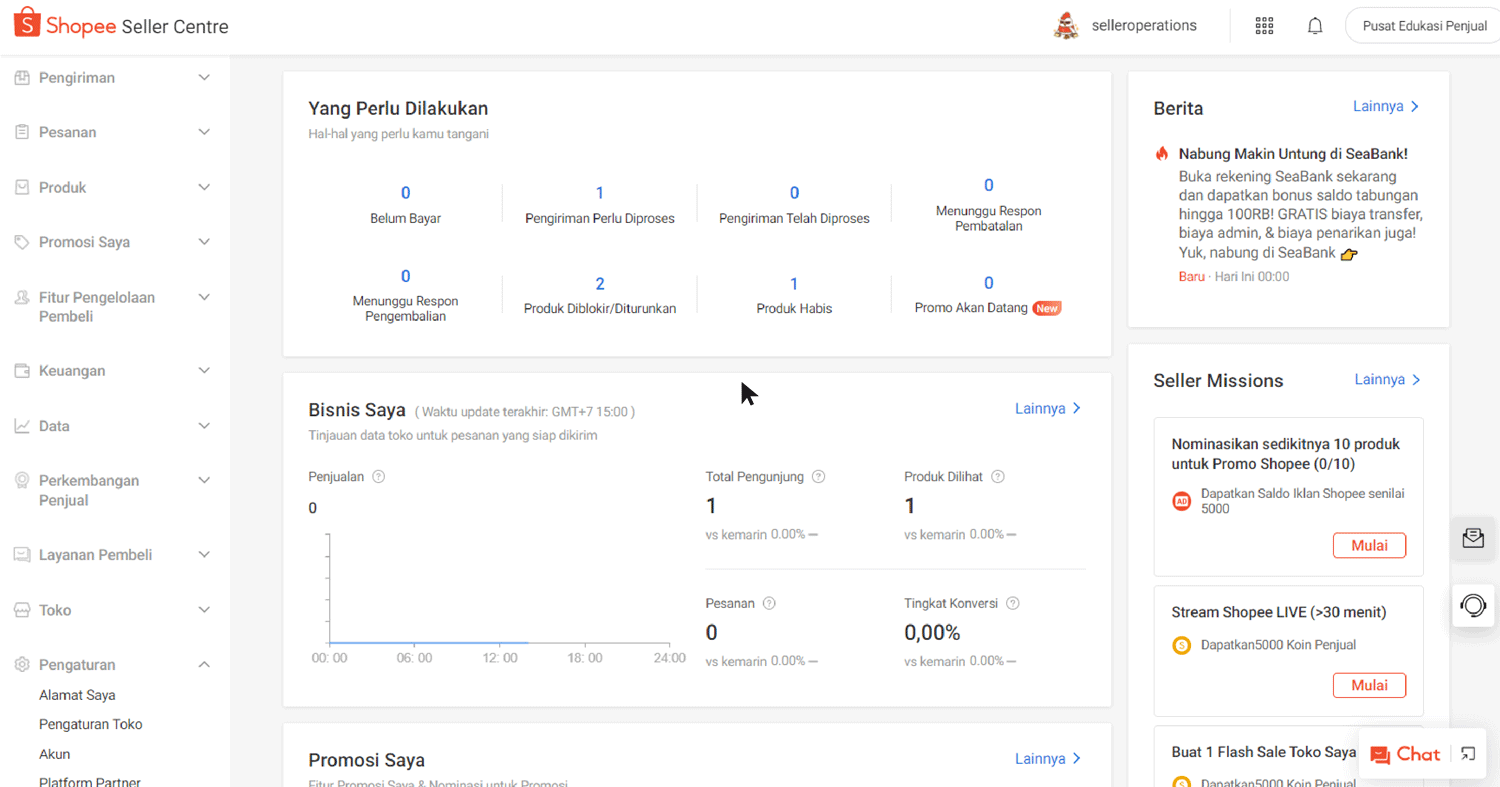Open the inbox envelope side icon

1473,538
